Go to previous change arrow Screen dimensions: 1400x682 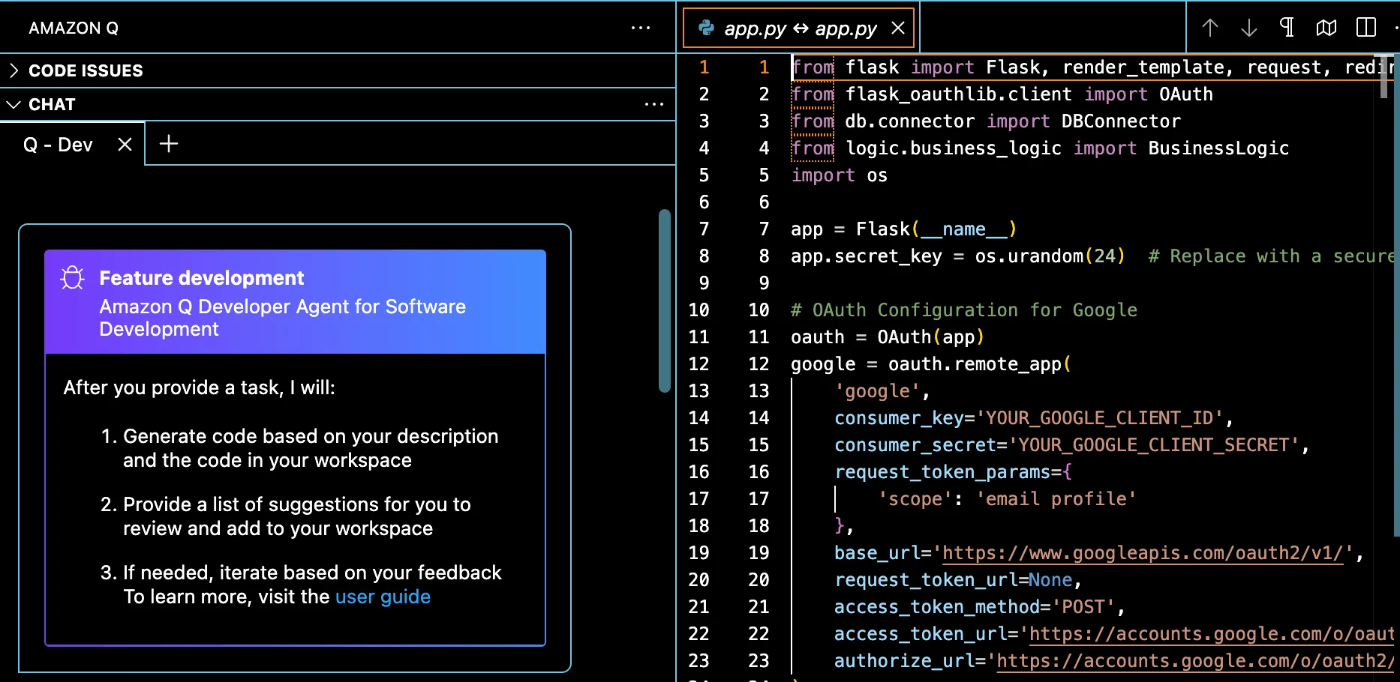coord(1210,28)
